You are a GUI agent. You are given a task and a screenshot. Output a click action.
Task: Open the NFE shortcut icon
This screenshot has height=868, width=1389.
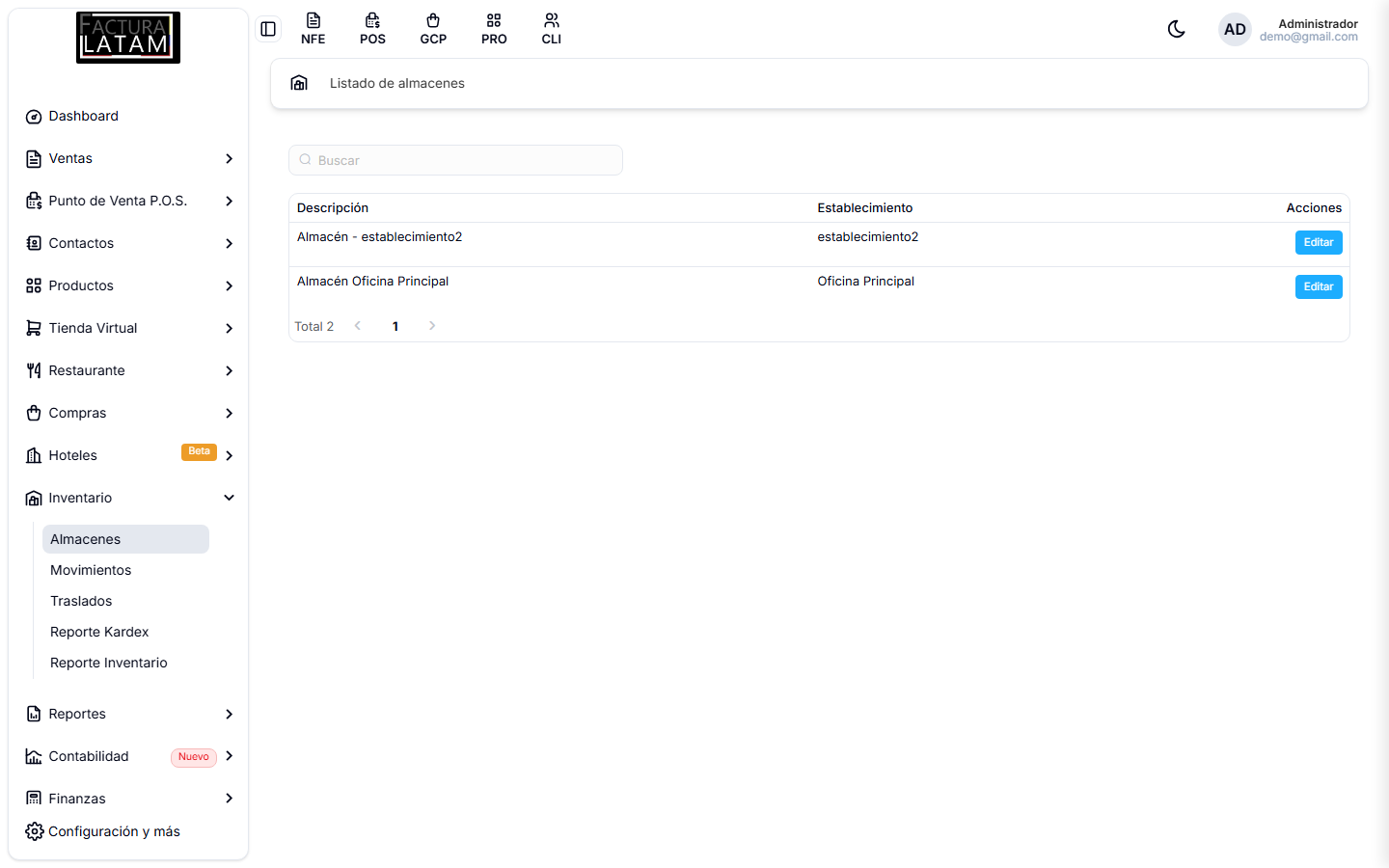point(313,29)
